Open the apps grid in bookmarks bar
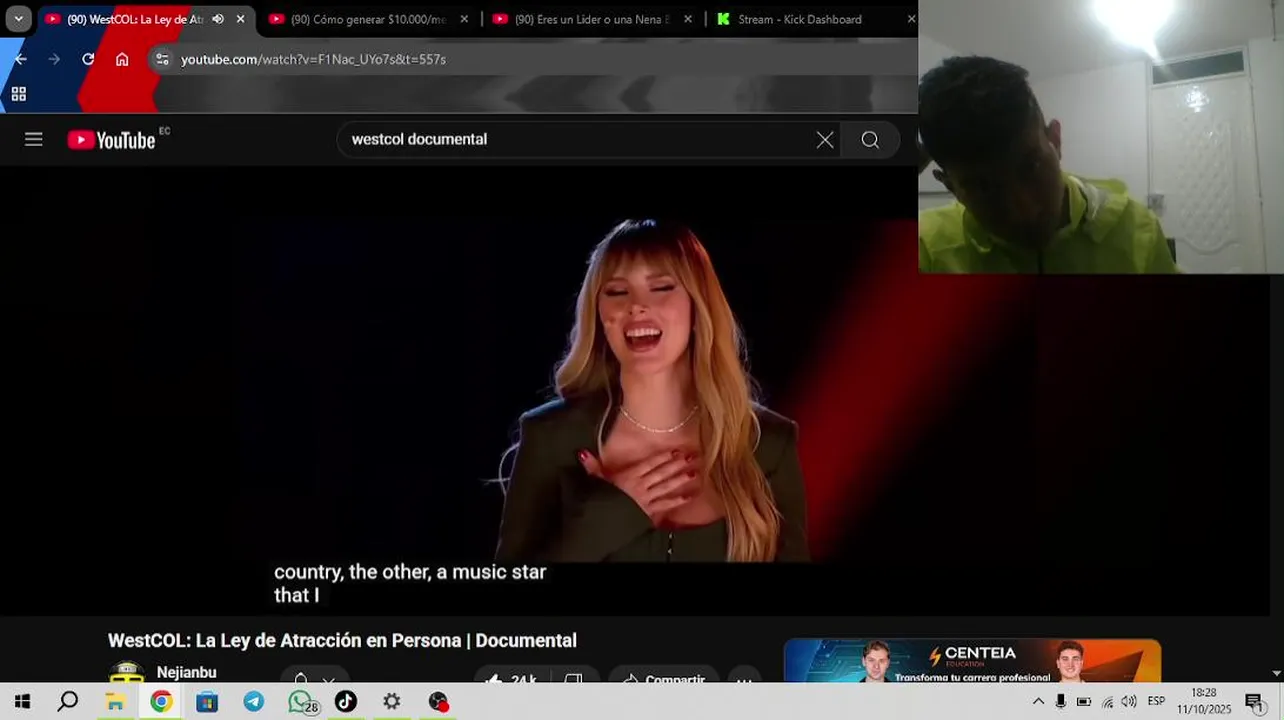 (18, 94)
